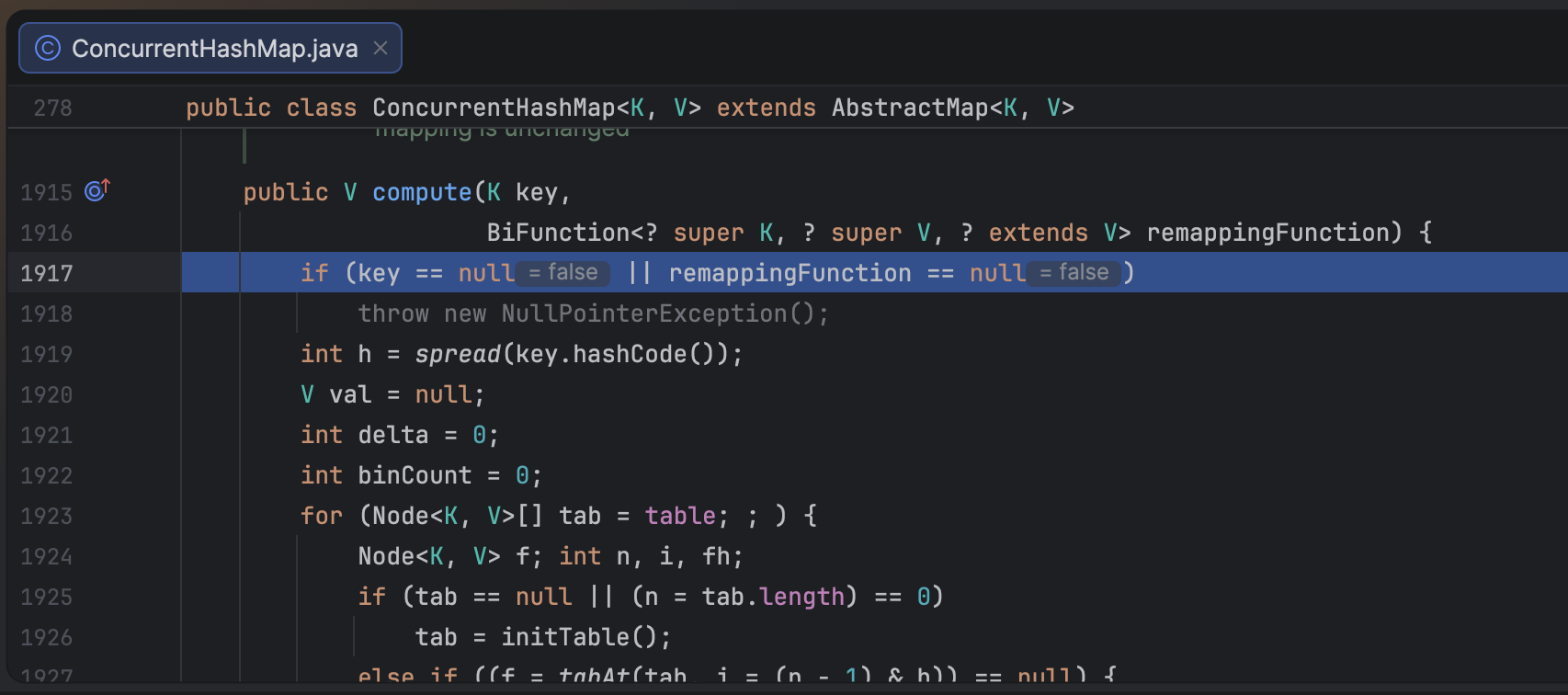The height and width of the screenshot is (695, 1568).
Task: Click 'V val = null;' line
Action: point(392,394)
